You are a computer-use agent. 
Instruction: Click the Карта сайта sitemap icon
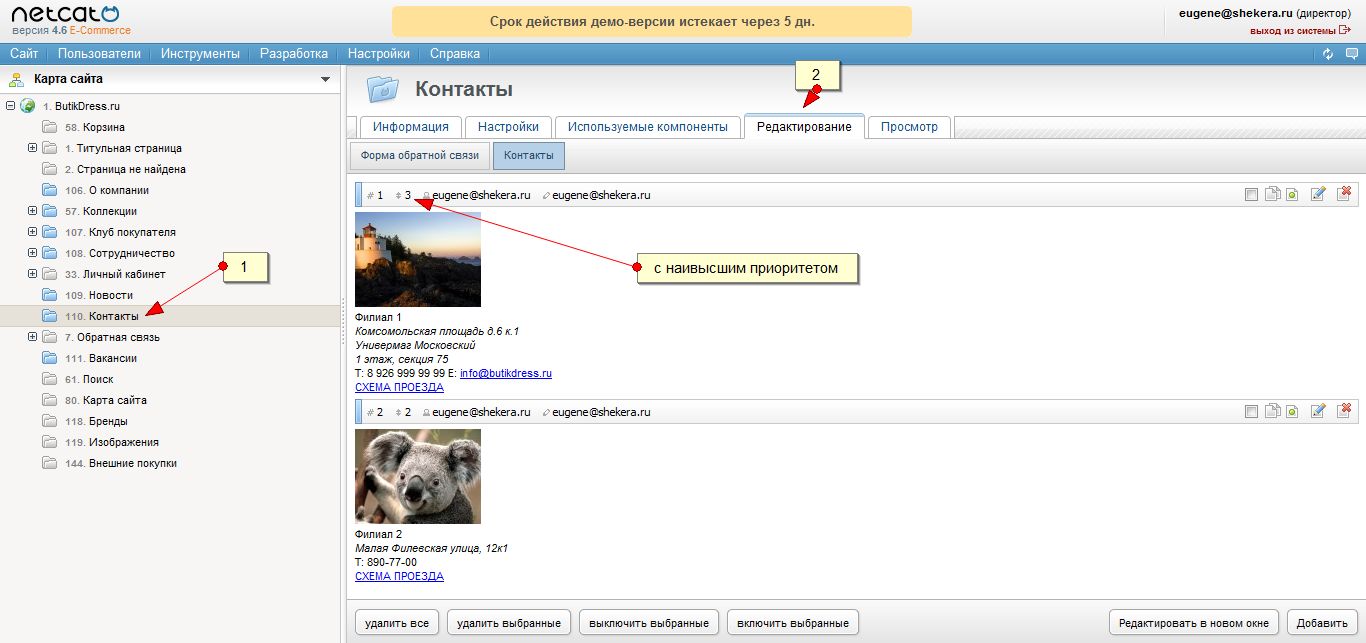point(17,79)
